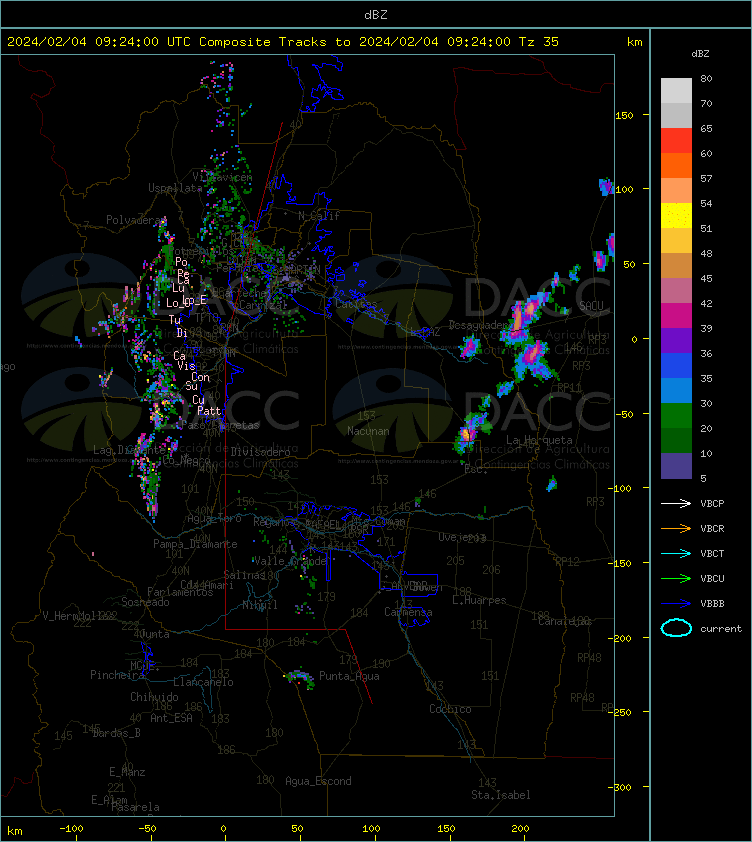The height and width of the screenshot is (842, 752).
Task: Click the timestamp 2024/02/04 09:24:00 UTC header
Action: 98,42
